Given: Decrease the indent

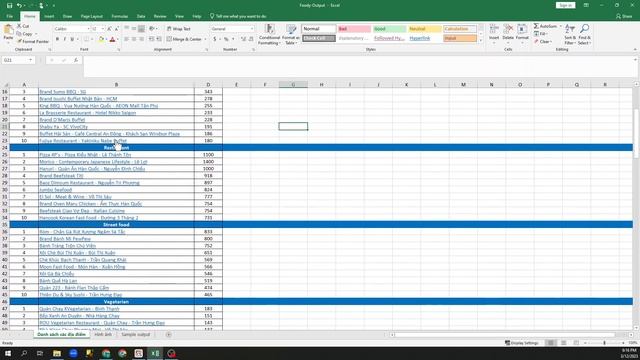Looking at the screenshot, I should click(151, 40).
